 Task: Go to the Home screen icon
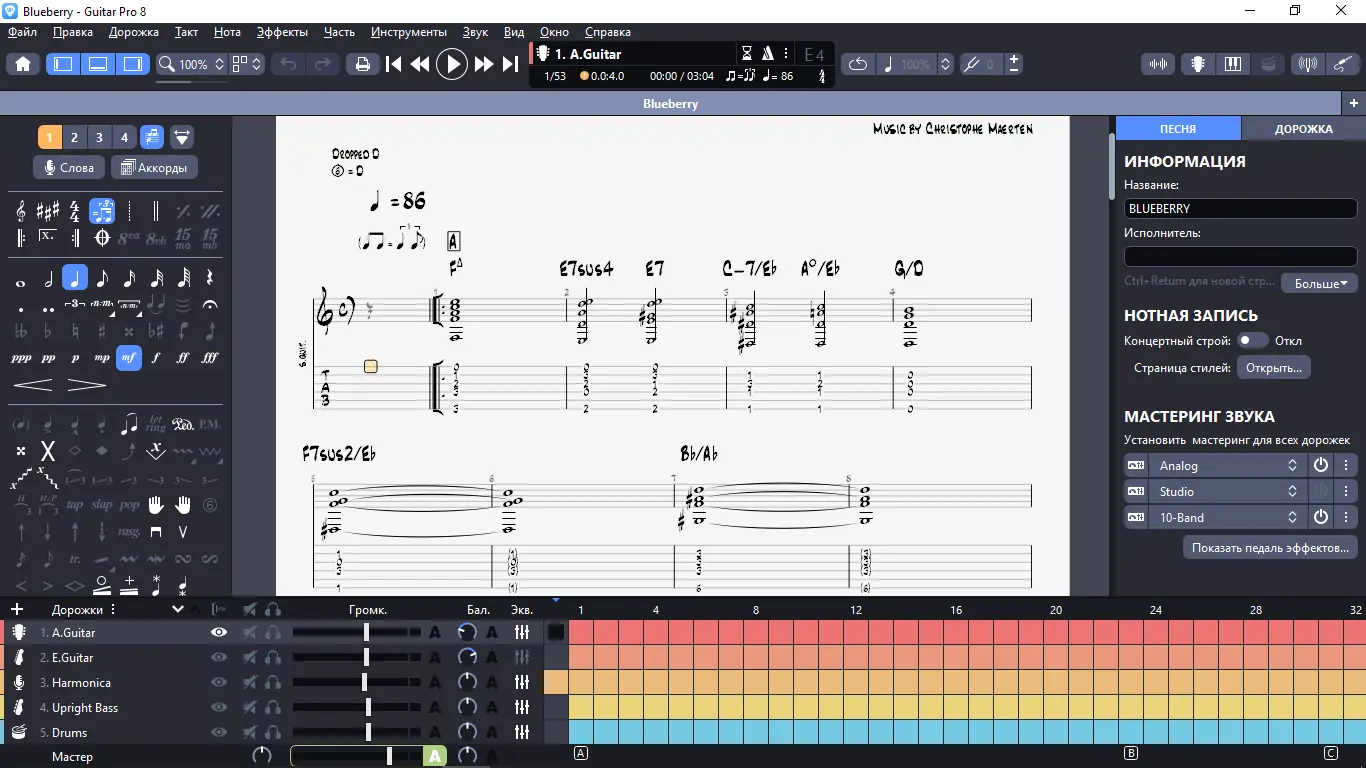(x=23, y=64)
